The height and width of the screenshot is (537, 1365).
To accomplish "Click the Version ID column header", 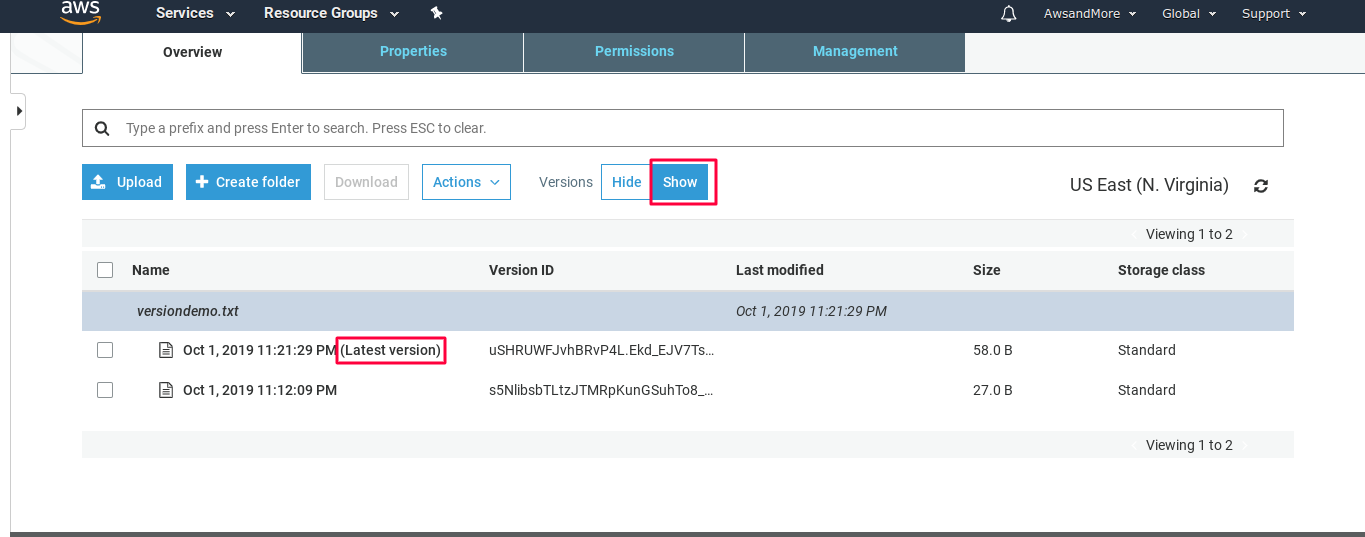I will tap(521, 270).
